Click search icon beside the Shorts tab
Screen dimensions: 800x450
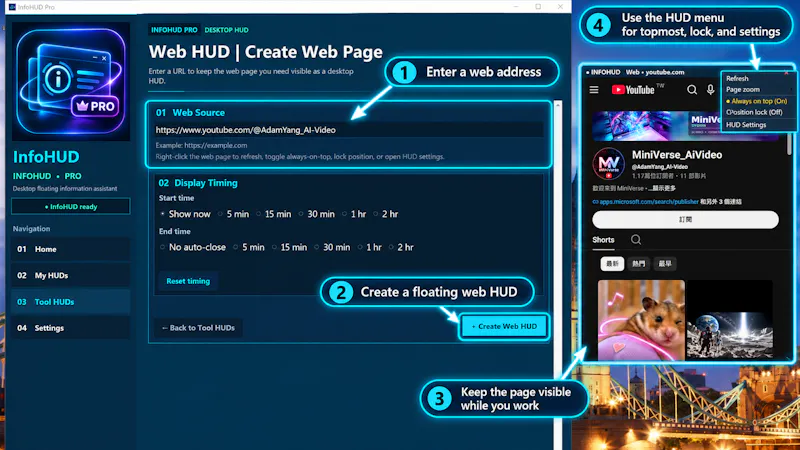click(636, 240)
